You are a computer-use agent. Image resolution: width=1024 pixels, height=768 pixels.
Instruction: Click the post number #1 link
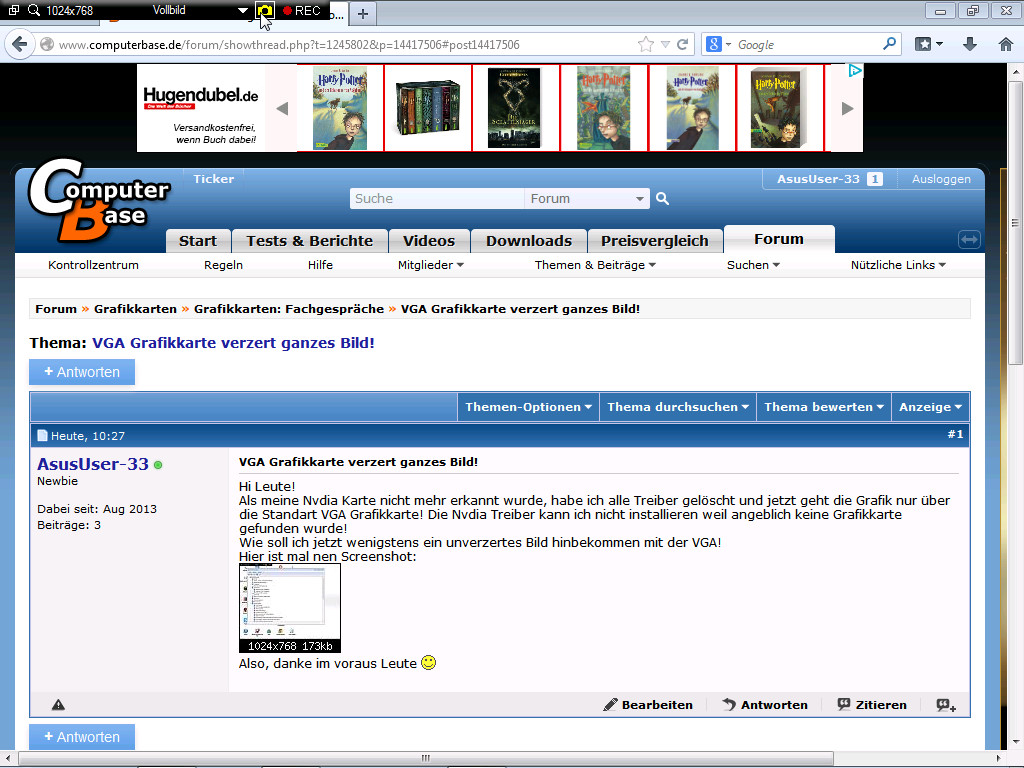pyautogui.click(x=955, y=434)
